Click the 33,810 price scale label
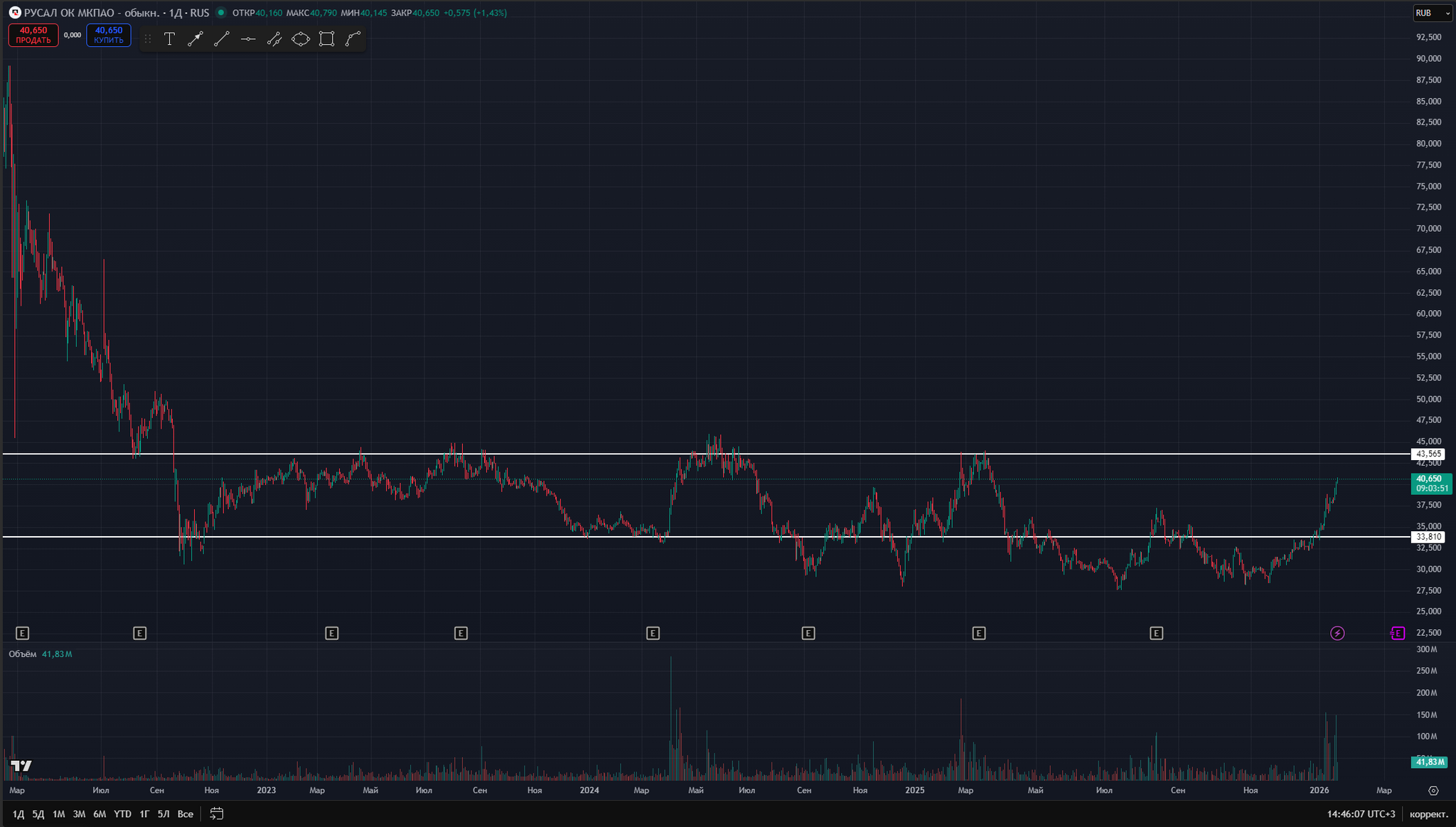Viewport: 1456px width, 827px height. (x=1429, y=537)
